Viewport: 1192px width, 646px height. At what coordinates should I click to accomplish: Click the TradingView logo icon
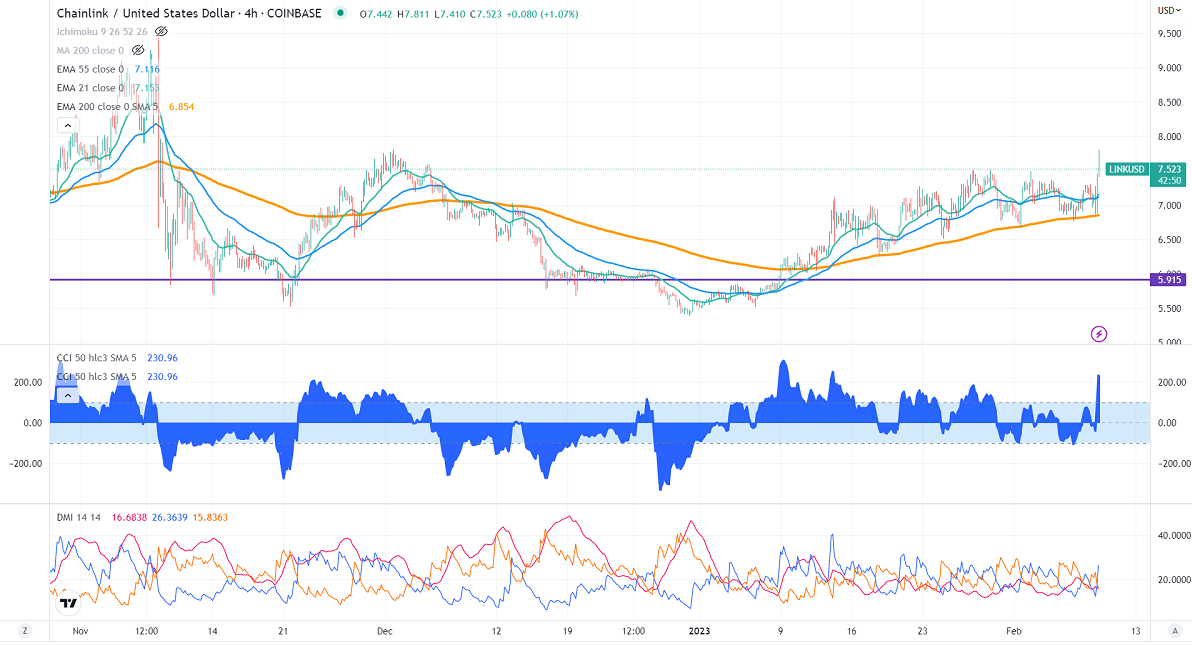tap(68, 601)
